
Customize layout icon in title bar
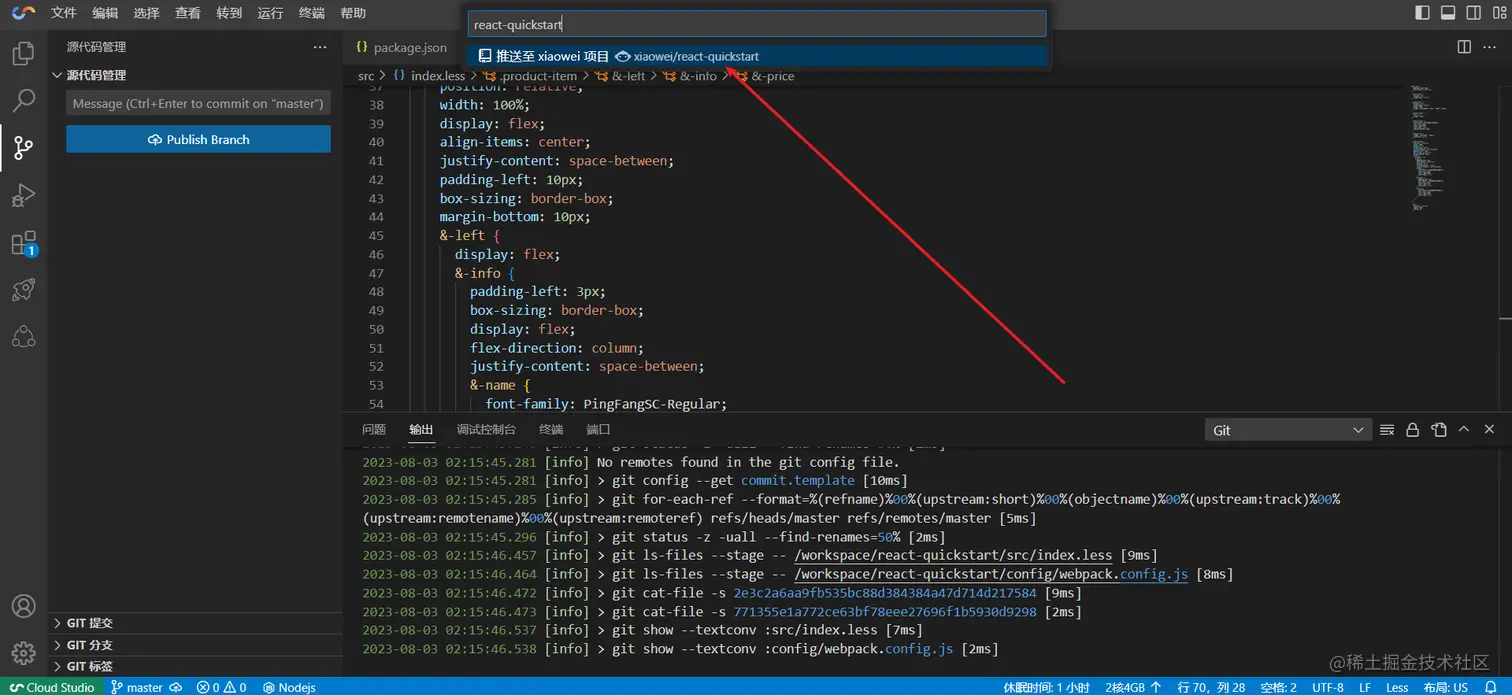(x=1500, y=13)
